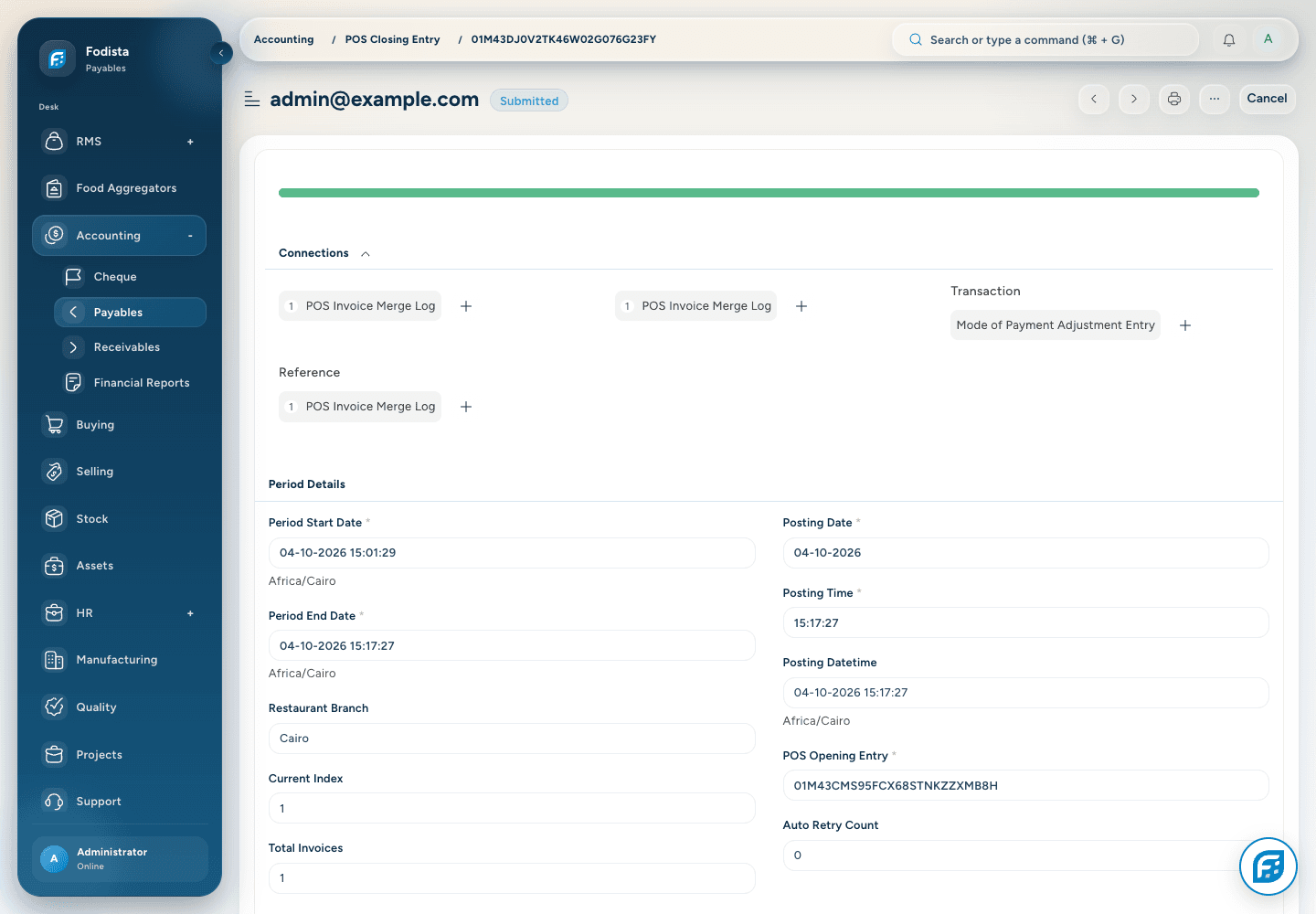The height and width of the screenshot is (914, 1316).
Task: Click the Selling tag icon
Action: (x=55, y=472)
